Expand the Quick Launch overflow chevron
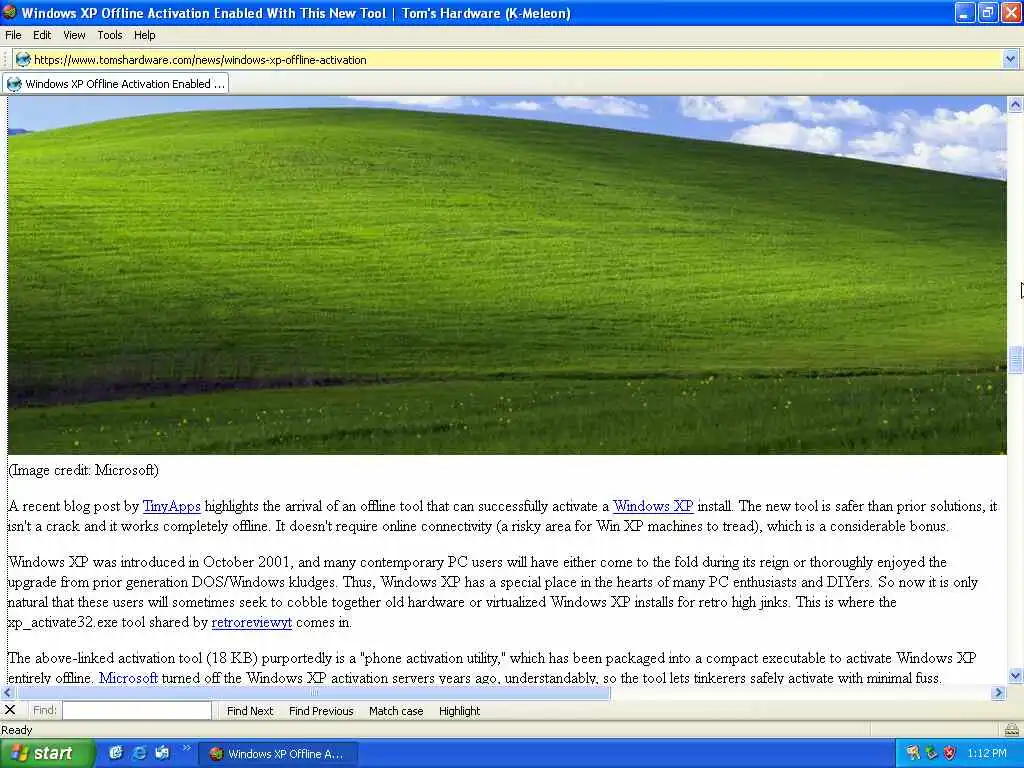The width and height of the screenshot is (1024, 768). 186,748
